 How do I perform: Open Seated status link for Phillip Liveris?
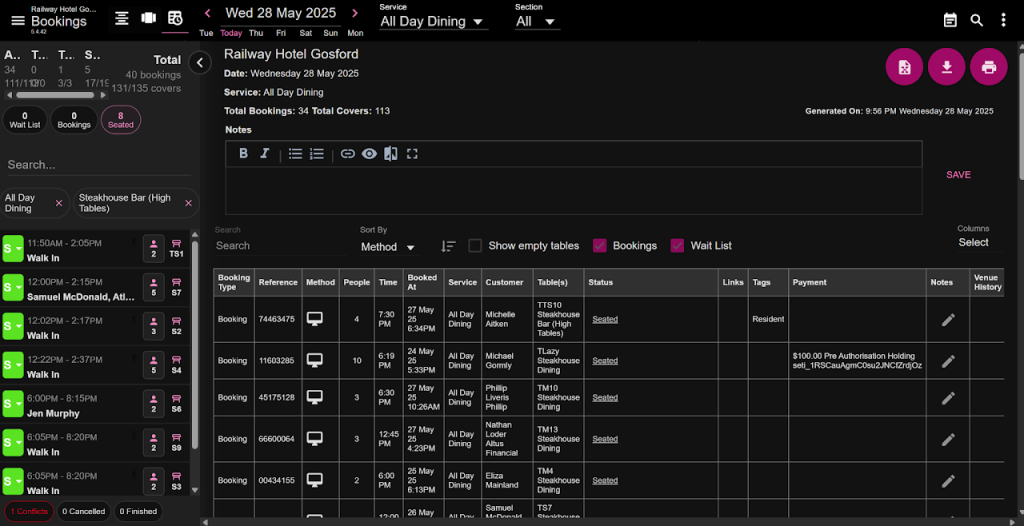(x=605, y=397)
